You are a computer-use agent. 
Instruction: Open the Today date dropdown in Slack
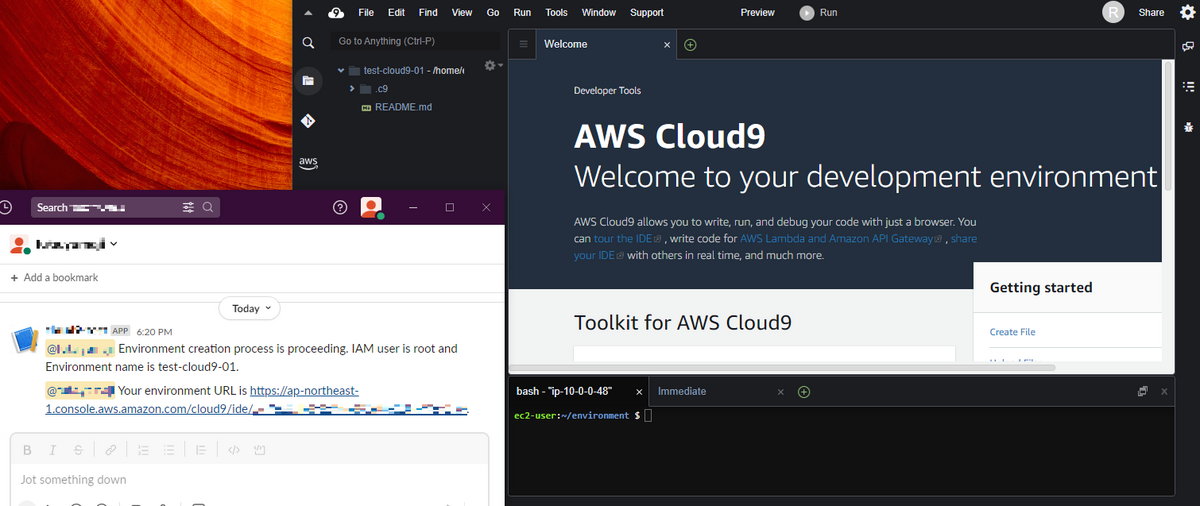click(x=250, y=308)
